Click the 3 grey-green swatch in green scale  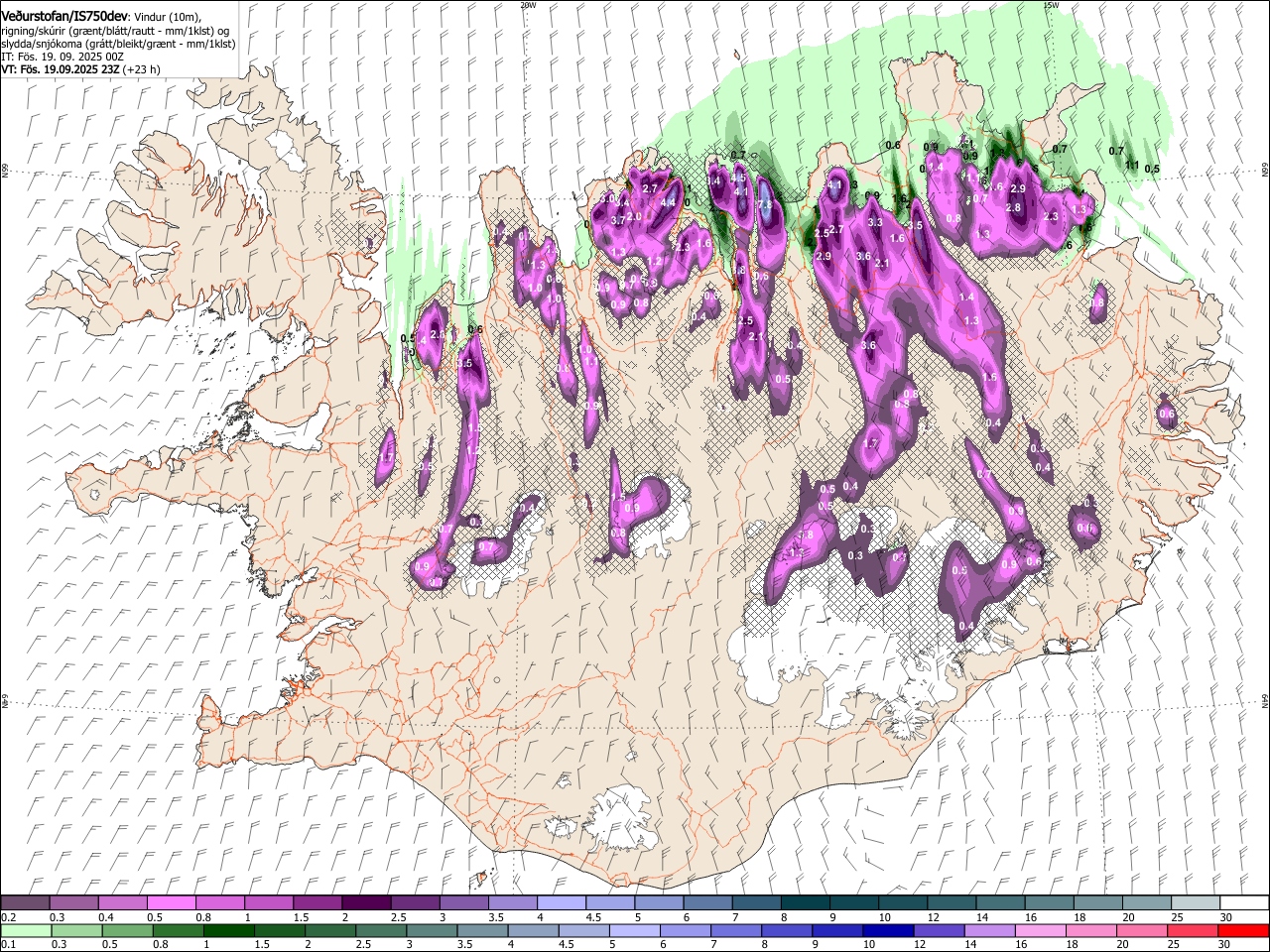[432, 930]
